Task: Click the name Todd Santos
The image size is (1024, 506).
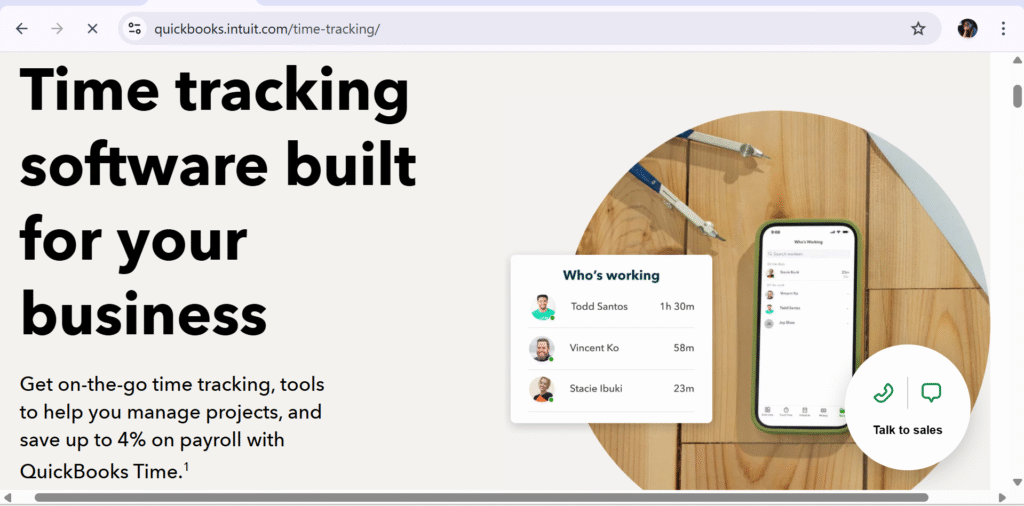Action: (x=599, y=306)
